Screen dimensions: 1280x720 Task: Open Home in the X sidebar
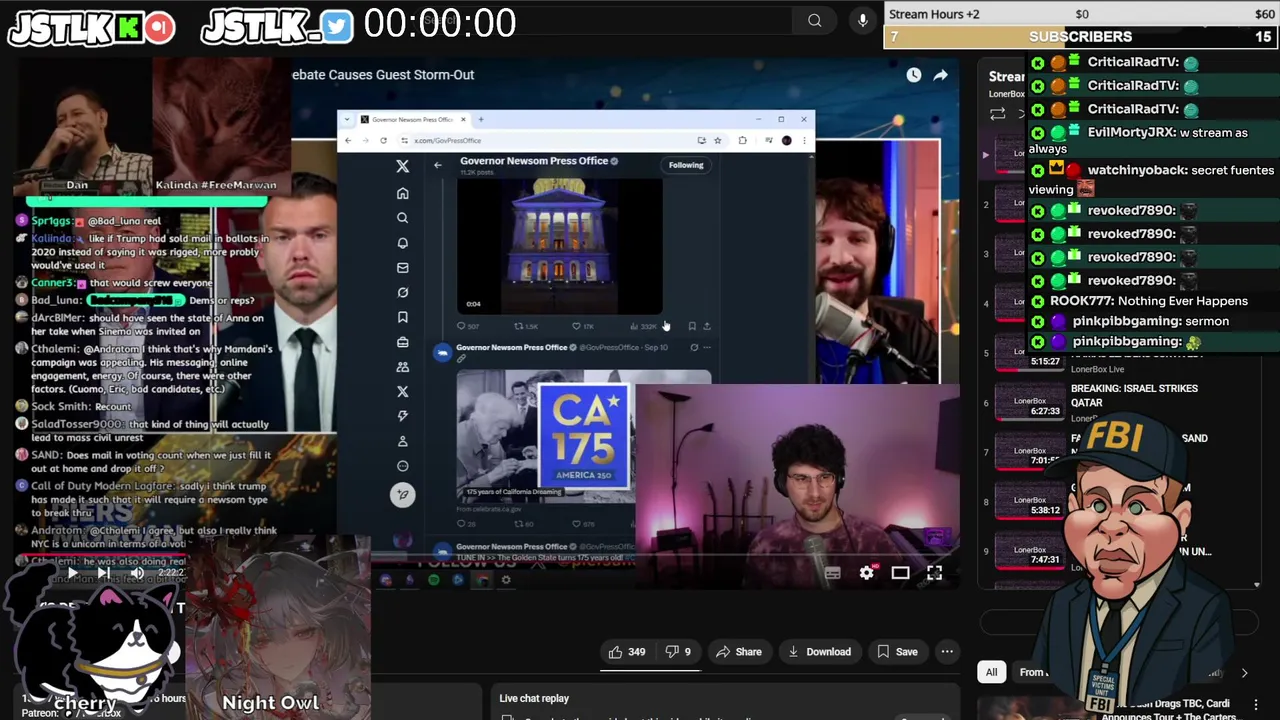(x=403, y=193)
